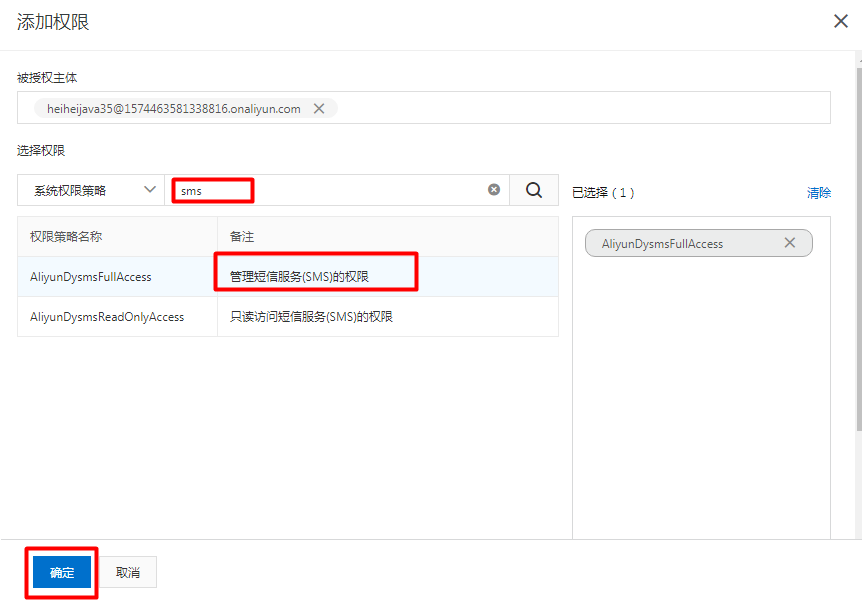Screen dimensions: 862x602
Task: Clear the sms search text icon
Action: pyautogui.click(x=494, y=190)
